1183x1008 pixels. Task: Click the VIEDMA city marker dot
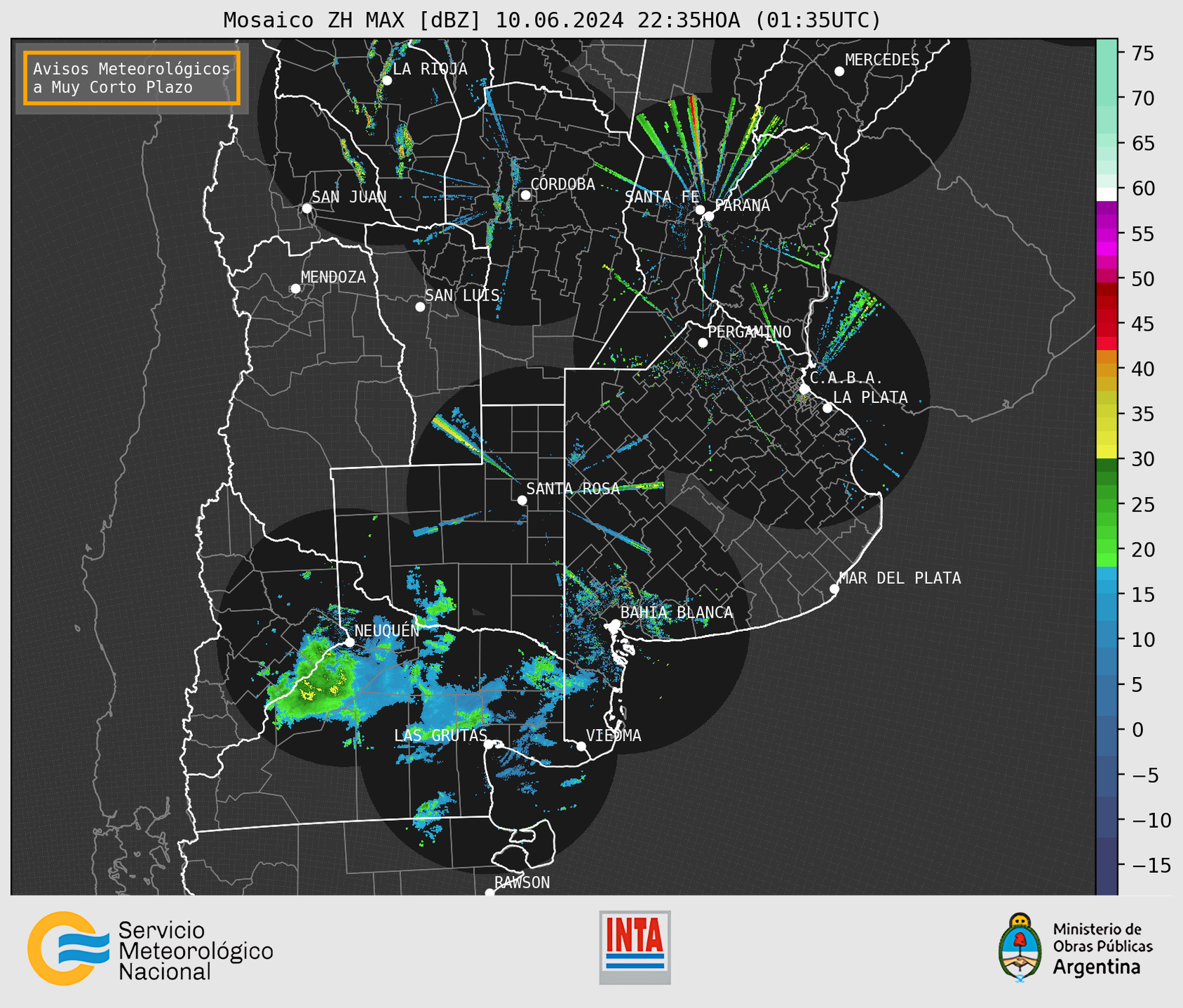[x=581, y=746]
